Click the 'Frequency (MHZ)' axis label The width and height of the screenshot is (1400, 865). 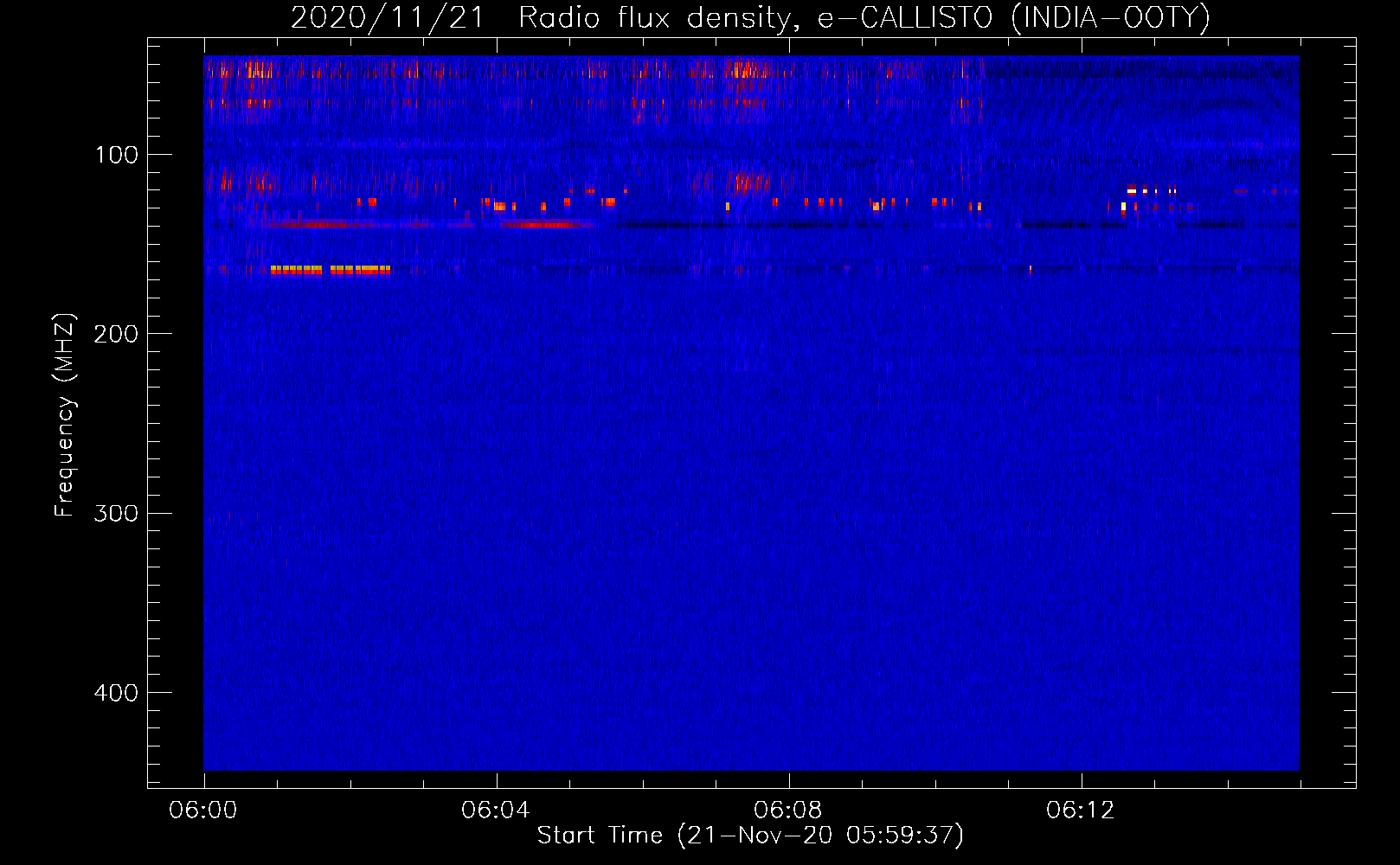click(x=65, y=415)
